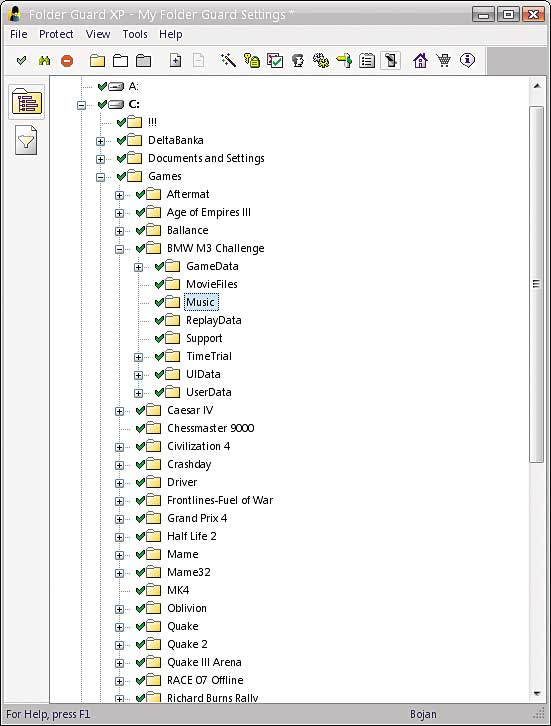551x726 pixels.
Task: Select the Crashday folder label
Action: [x=189, y=464]
